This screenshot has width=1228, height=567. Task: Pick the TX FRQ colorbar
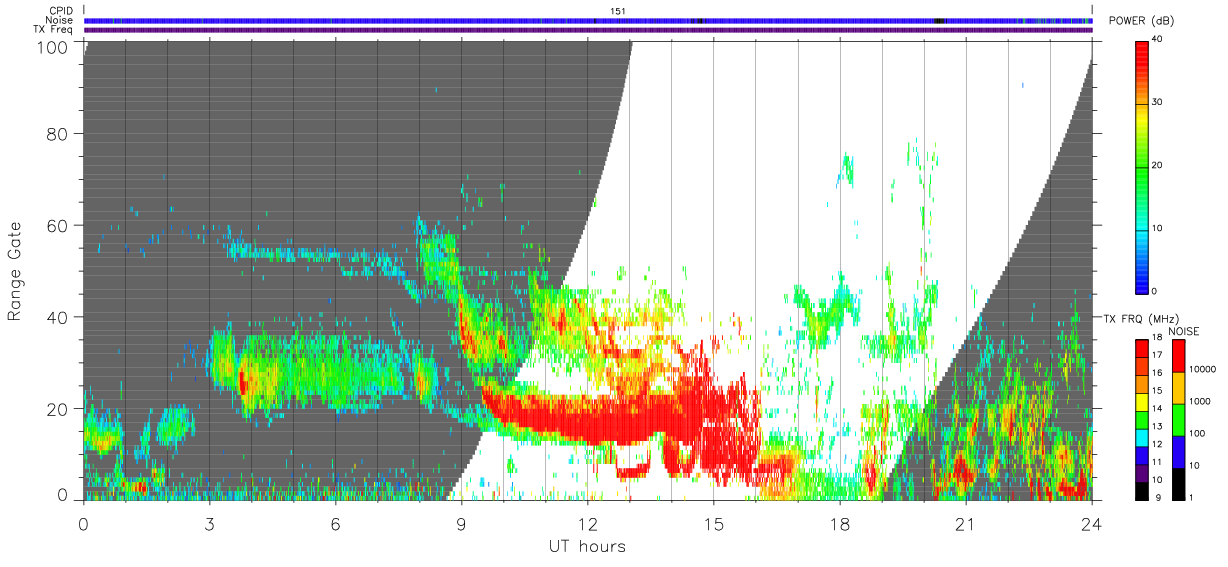(1142, 420)
